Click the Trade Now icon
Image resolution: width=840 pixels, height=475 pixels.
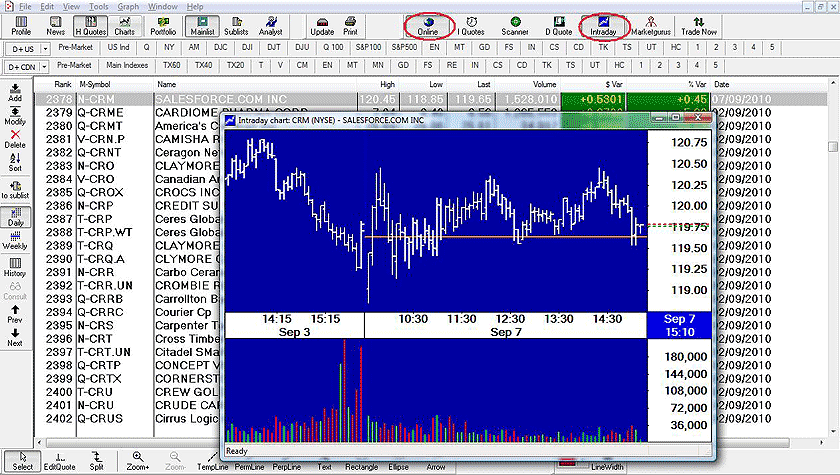point(699,26)
